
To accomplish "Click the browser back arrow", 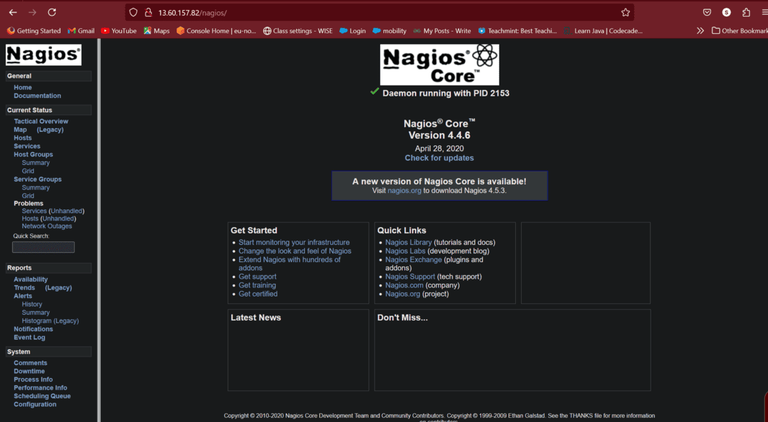I will click(13, 12).
